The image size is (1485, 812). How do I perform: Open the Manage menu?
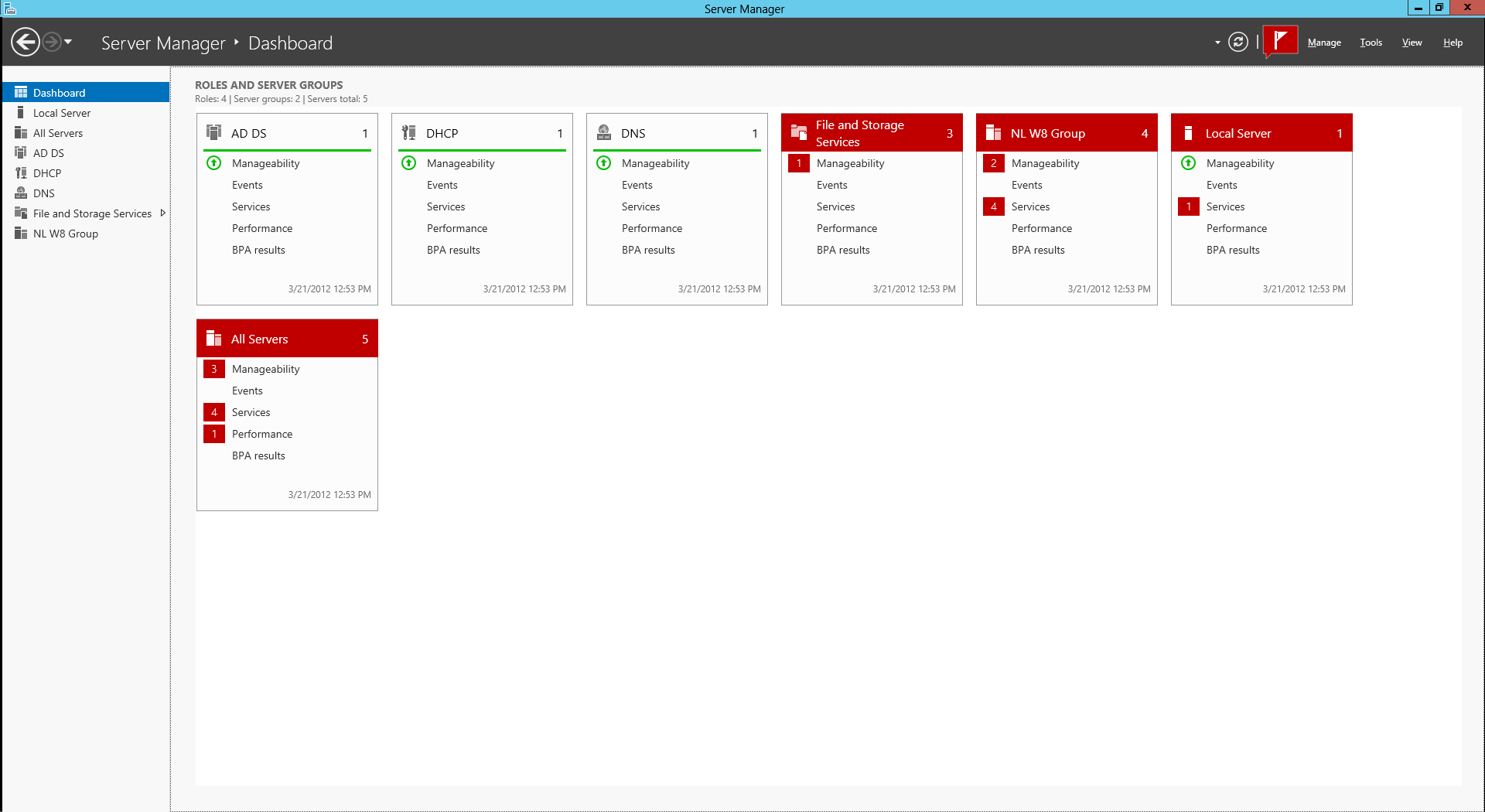(1324, 43)
